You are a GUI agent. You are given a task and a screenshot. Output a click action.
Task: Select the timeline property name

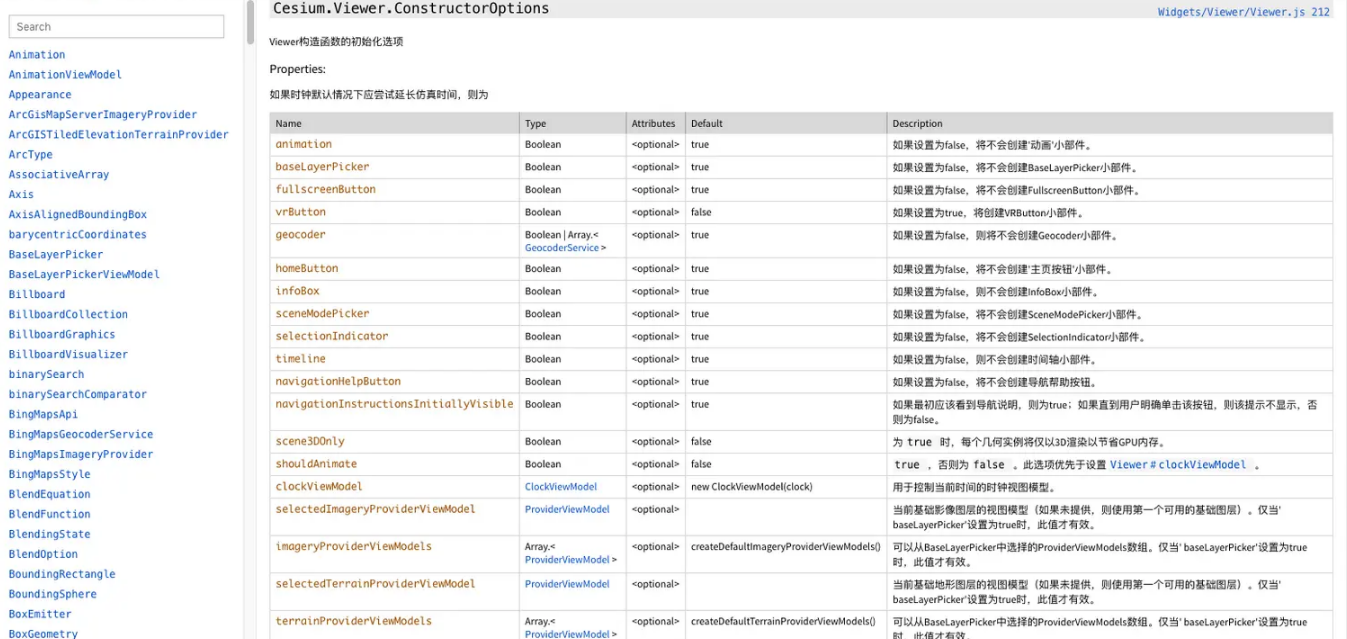coord(301,359)
